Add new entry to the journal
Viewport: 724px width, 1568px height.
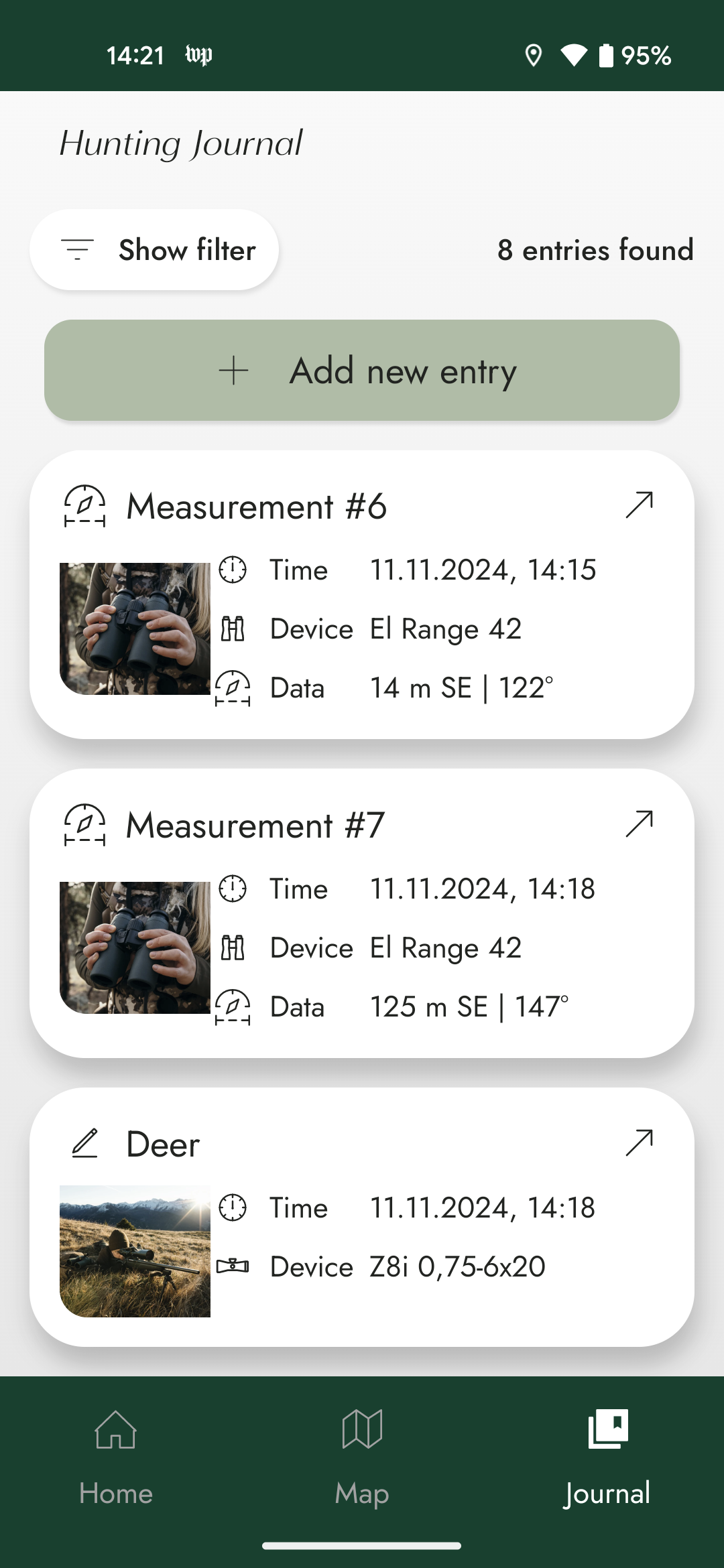[x=362, y=370]
